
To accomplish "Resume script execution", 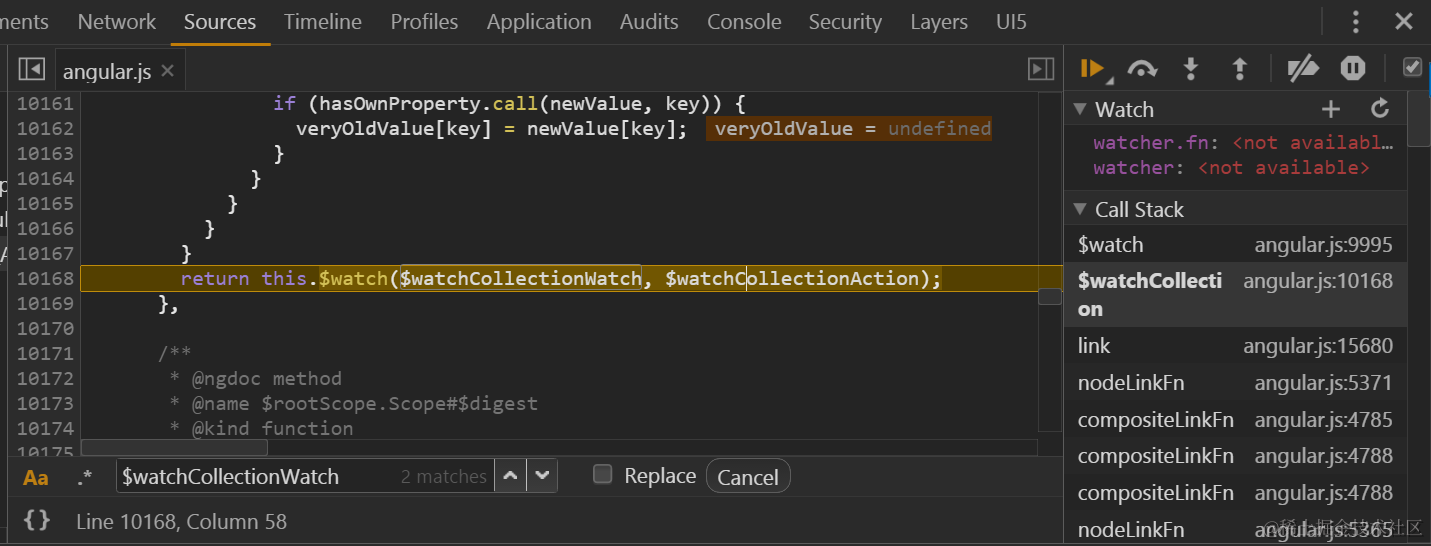I will point(1091,68).
